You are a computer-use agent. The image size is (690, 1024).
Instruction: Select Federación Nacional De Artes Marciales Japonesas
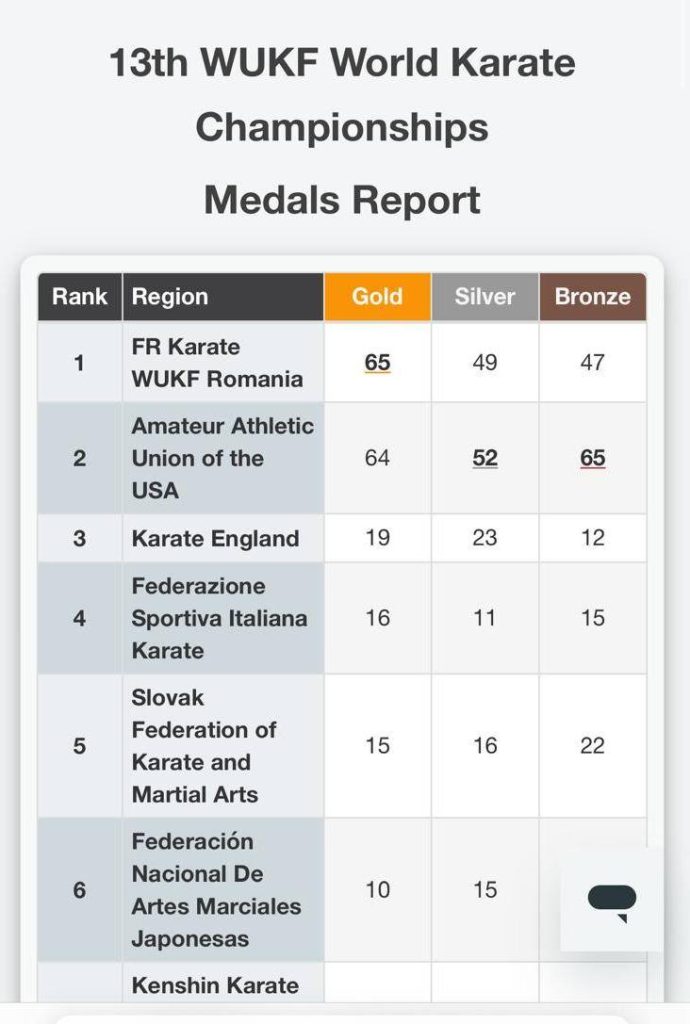pos(216,890)
